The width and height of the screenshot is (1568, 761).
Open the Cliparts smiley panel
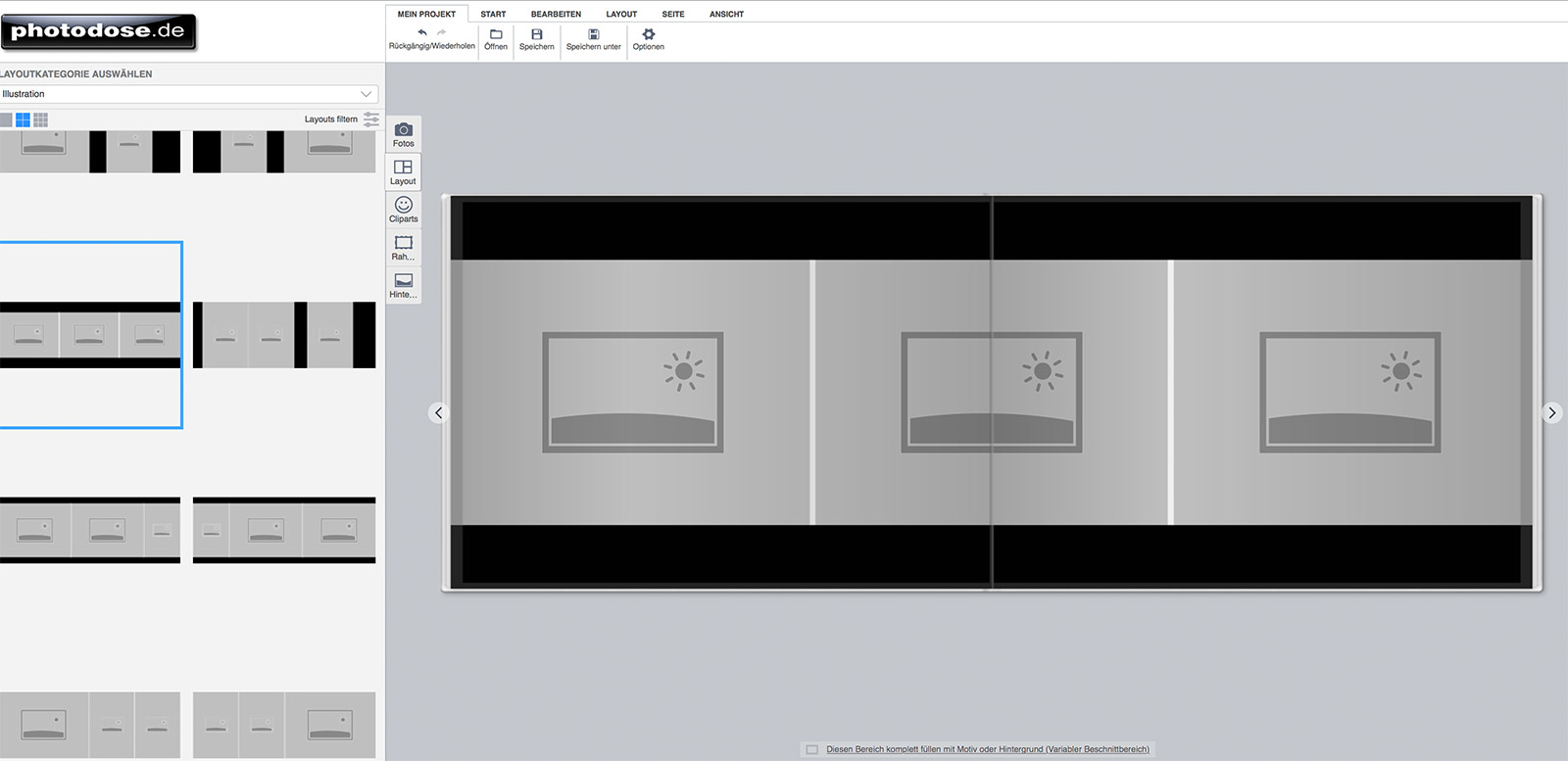(x=404, y=210)
